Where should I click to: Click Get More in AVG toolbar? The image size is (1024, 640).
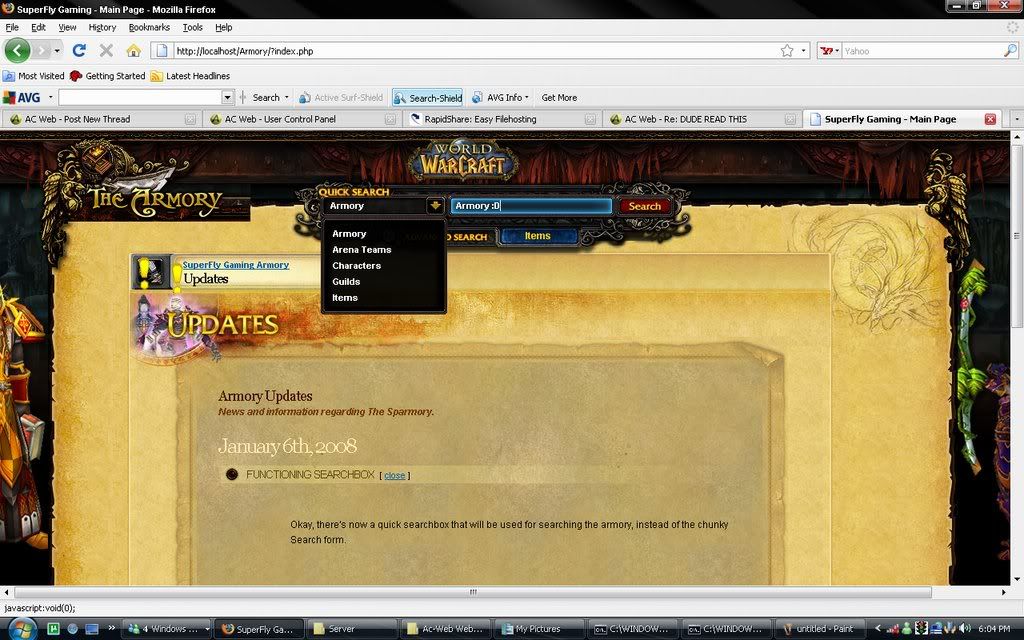[559, 97]
